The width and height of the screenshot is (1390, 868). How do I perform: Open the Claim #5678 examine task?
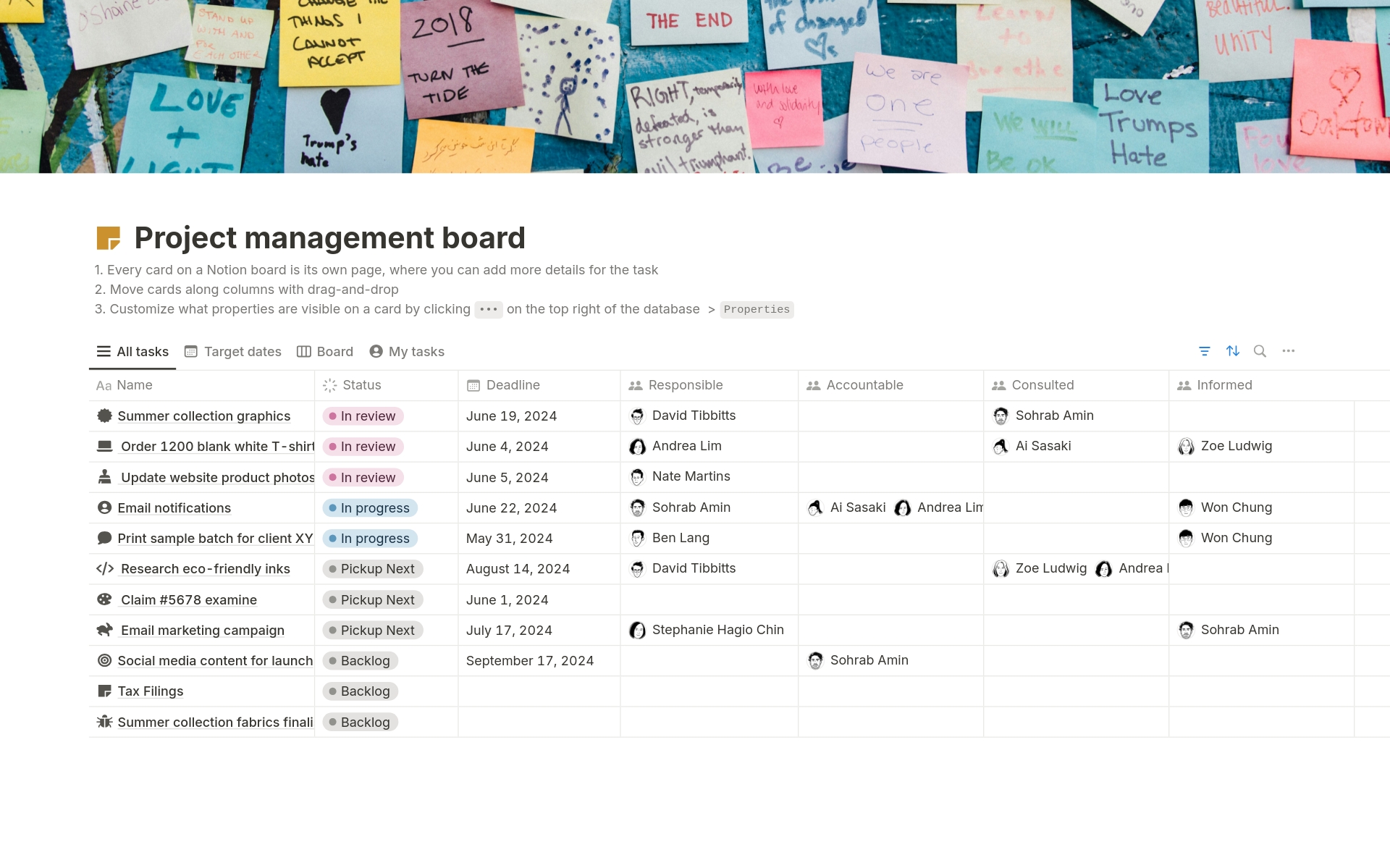(188, 600)
